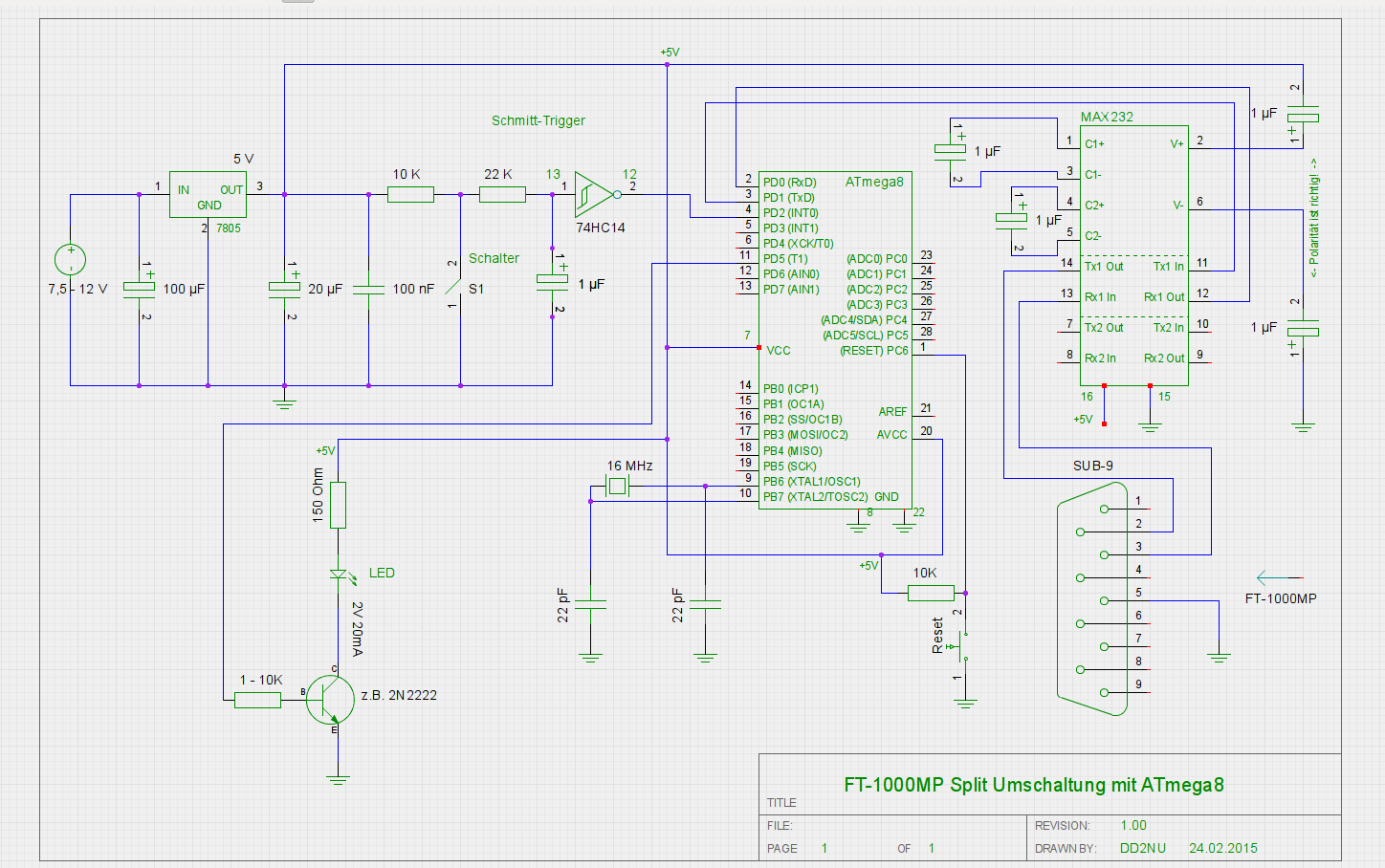Viewport: 1385px width, 868px height.
Task: Click the "VCC" pin label on ATmega8
Action: [x=779, y=351]
